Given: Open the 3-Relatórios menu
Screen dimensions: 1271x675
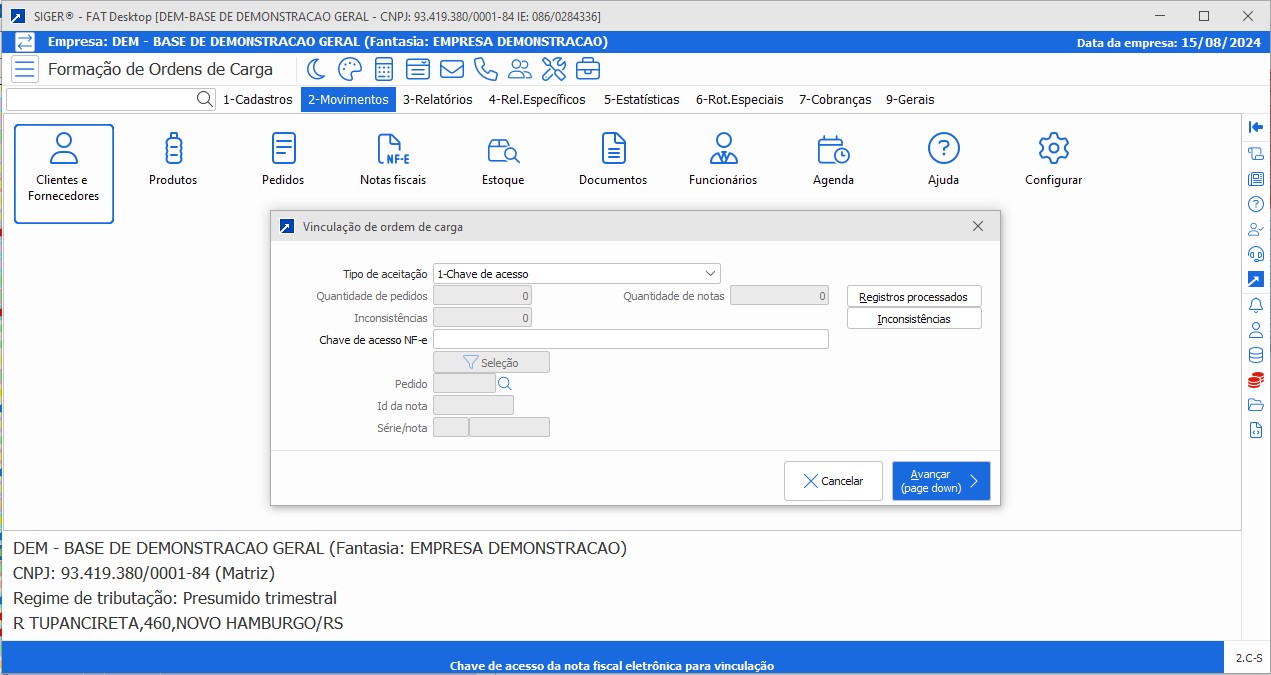Looking at the screenshot, I should click(x=437, y=100).
